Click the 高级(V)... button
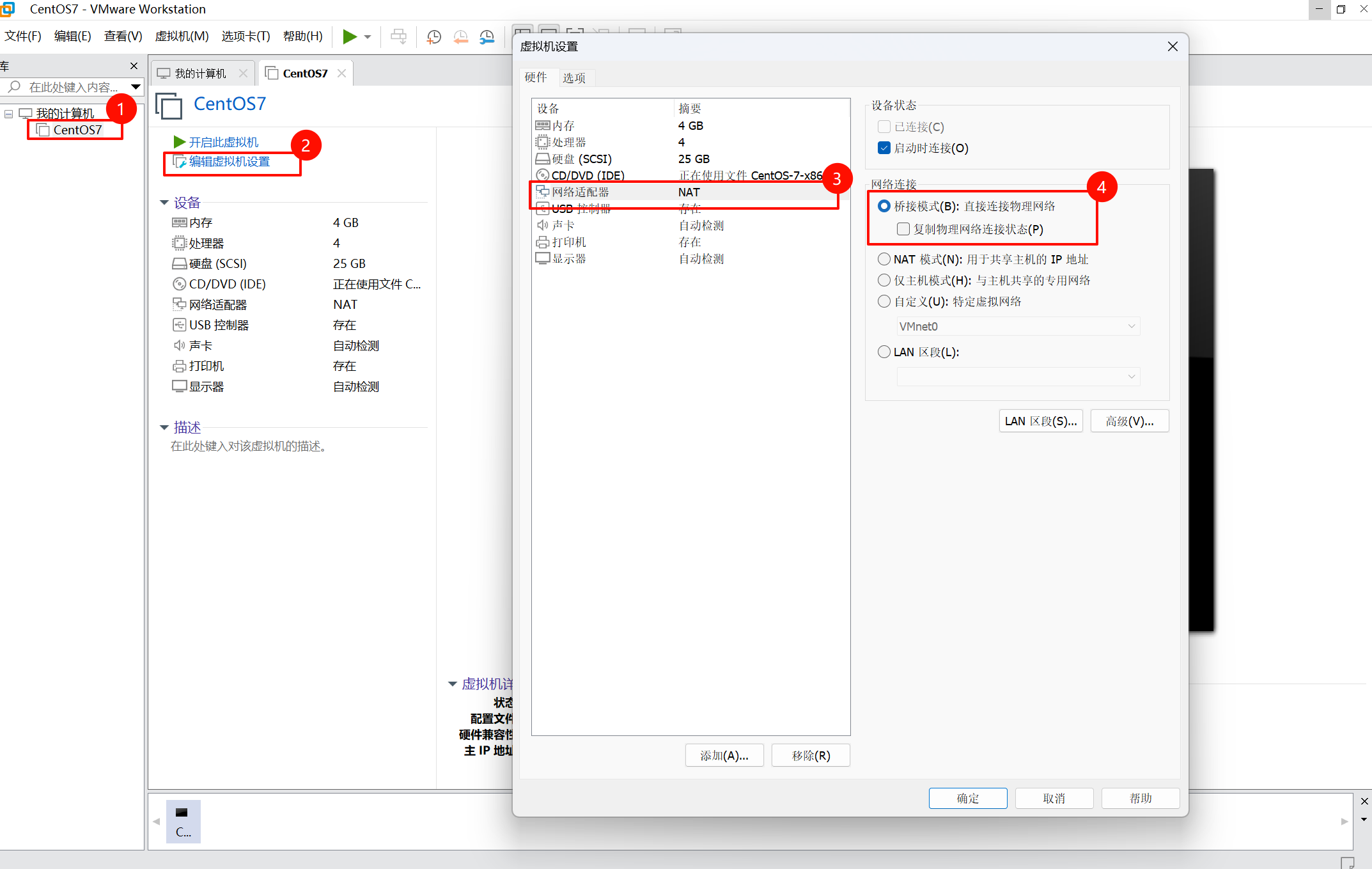This screenshot has height=869, width=1372. click(1129, 421)
